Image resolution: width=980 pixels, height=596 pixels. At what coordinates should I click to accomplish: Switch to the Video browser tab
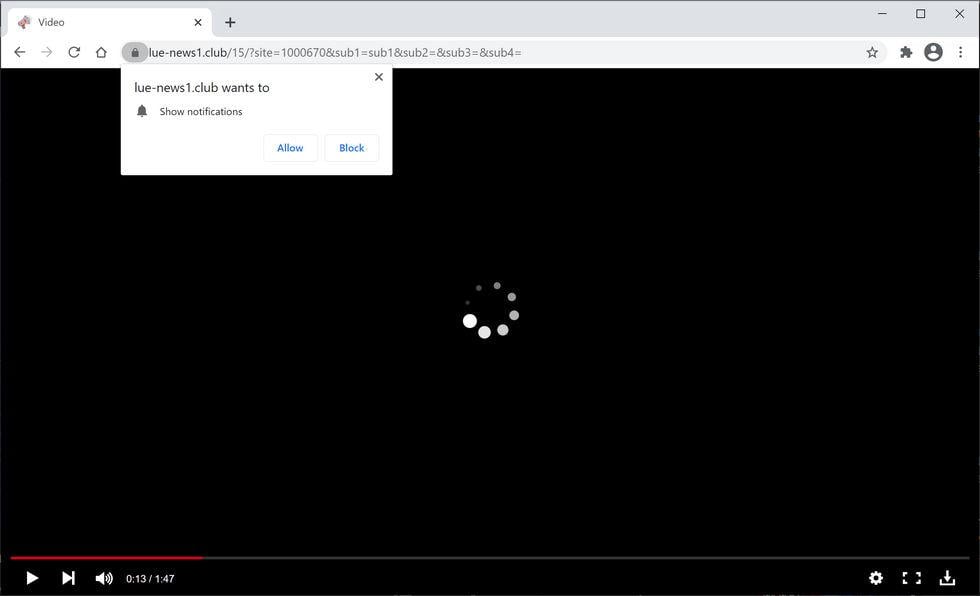click(100, 21)
